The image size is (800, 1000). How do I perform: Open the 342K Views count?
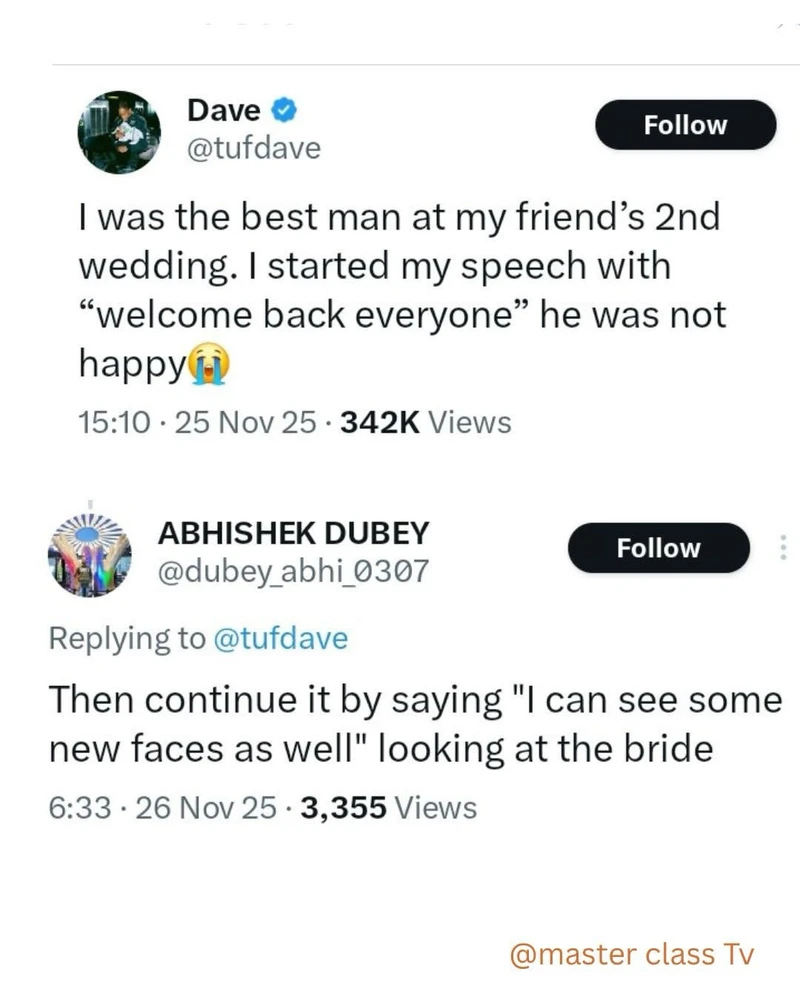click(x=425, y=423)
